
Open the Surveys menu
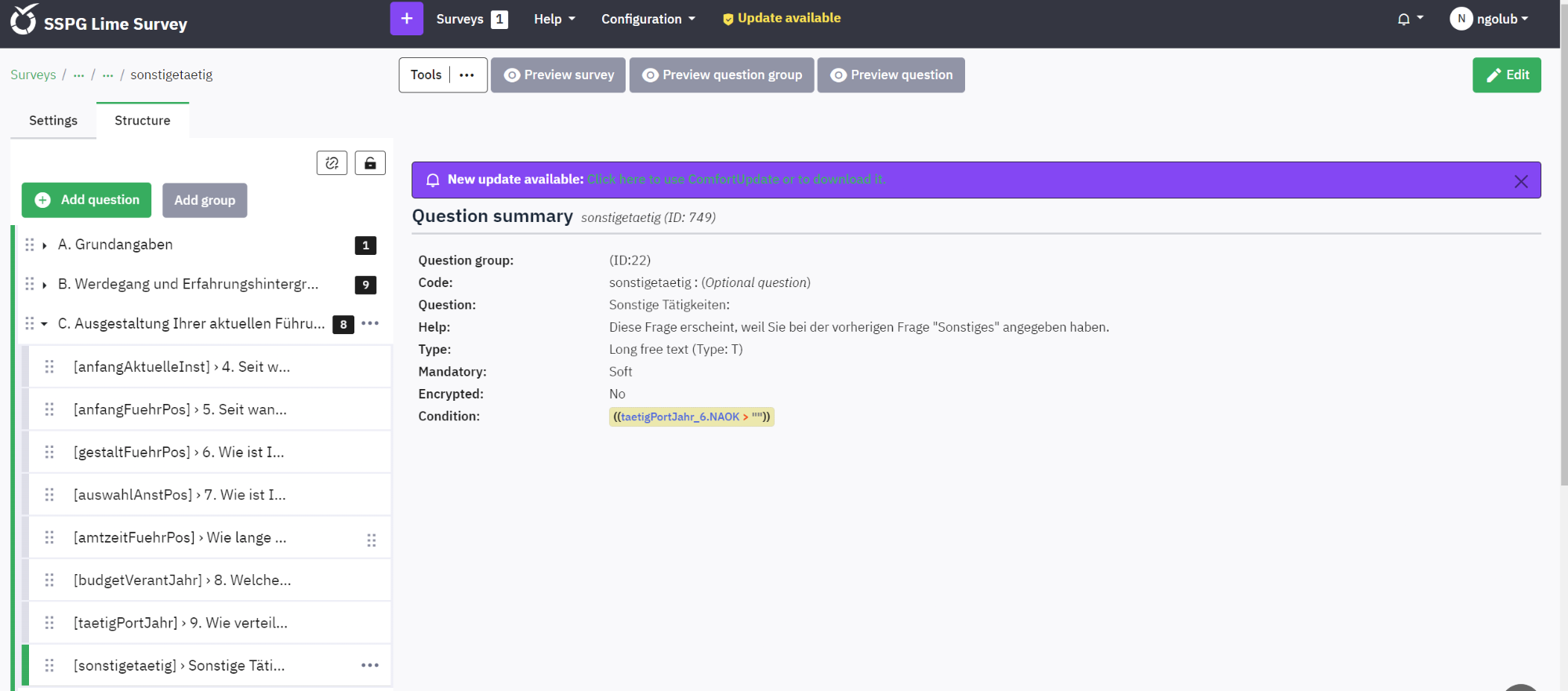pos(459,19)
